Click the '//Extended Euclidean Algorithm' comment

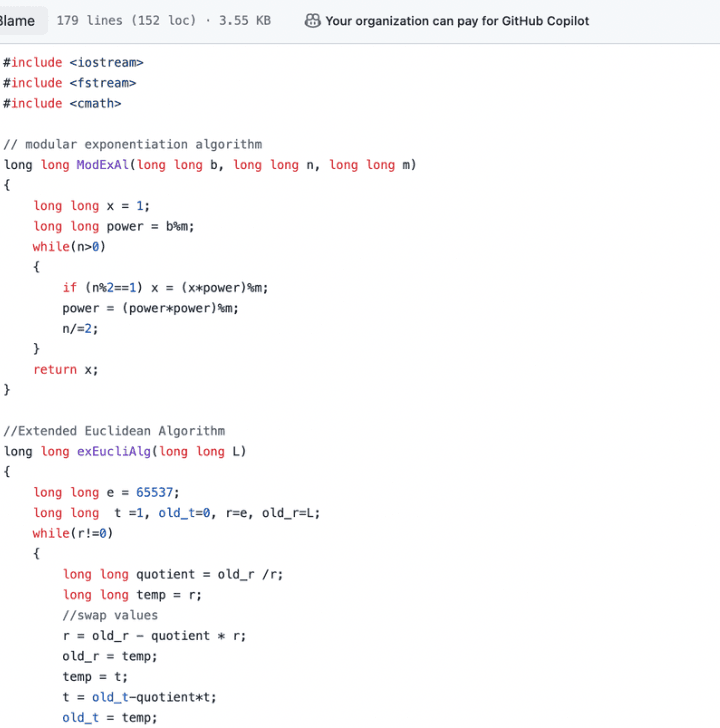[x=114, y=431]
